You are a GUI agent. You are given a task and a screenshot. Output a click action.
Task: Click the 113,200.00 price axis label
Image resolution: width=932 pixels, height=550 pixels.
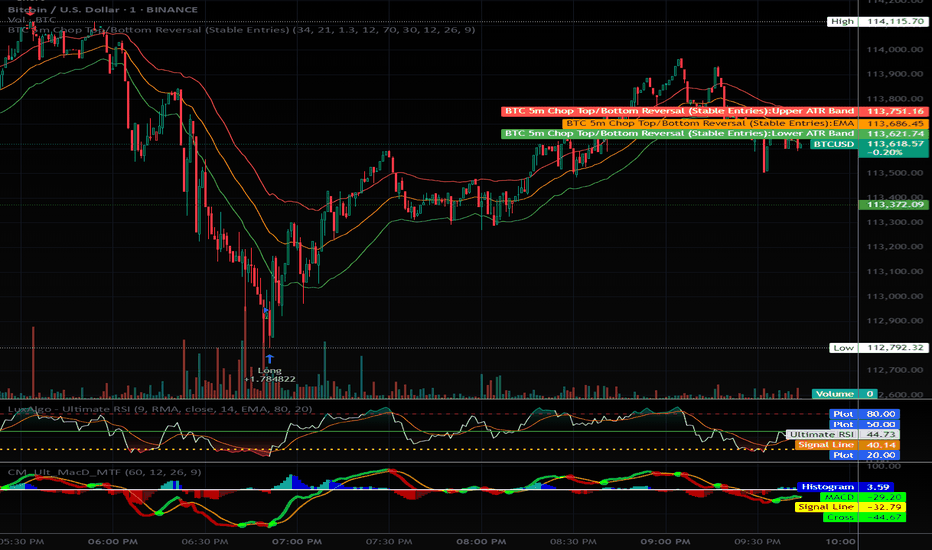click(895, 247)
